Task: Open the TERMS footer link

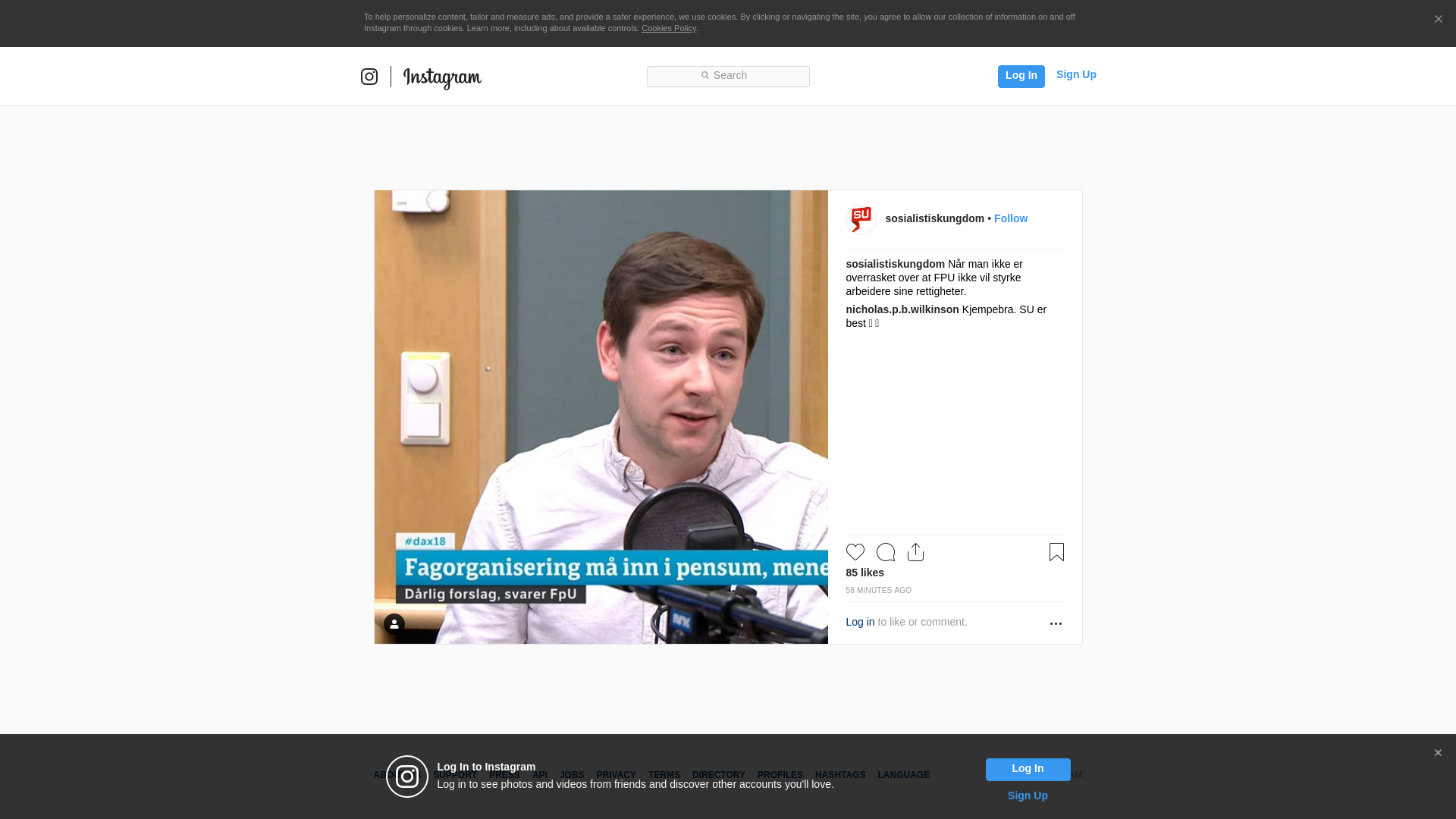Action: point(664,775)
